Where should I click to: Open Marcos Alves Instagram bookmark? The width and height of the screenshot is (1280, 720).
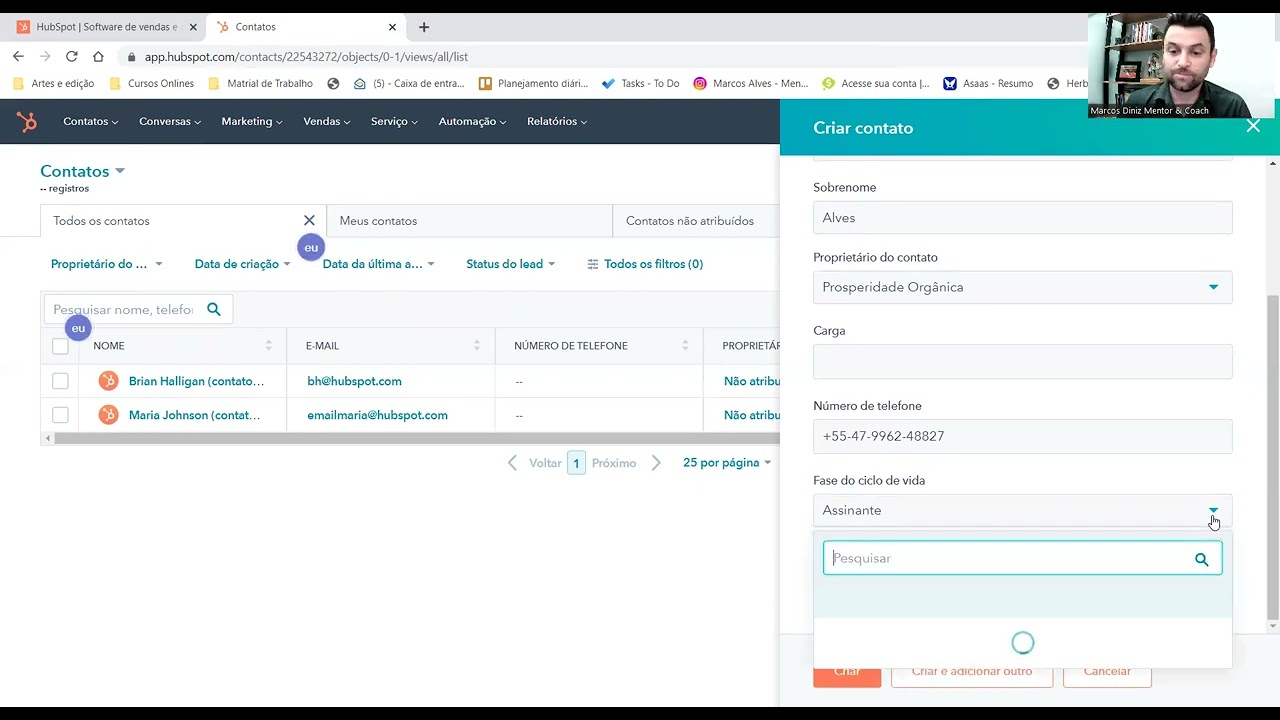click(x=750, y=84)
